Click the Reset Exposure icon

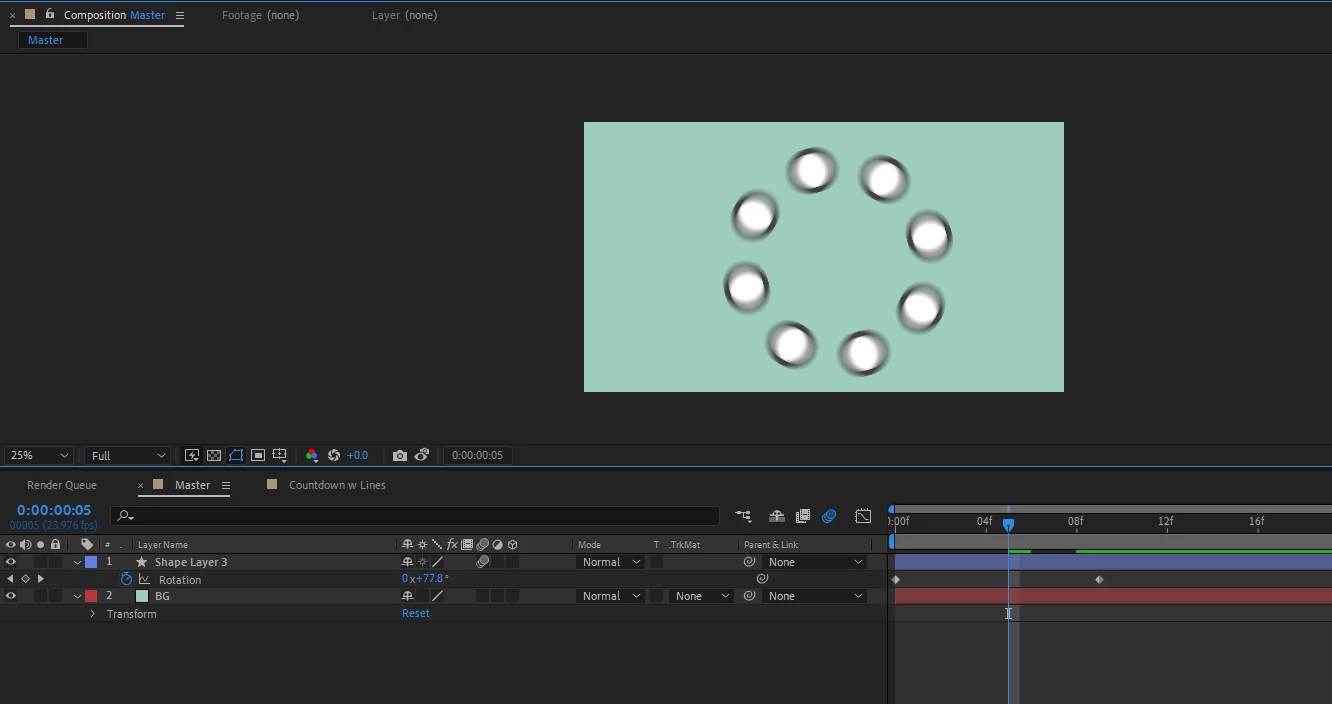click(334, 455)
